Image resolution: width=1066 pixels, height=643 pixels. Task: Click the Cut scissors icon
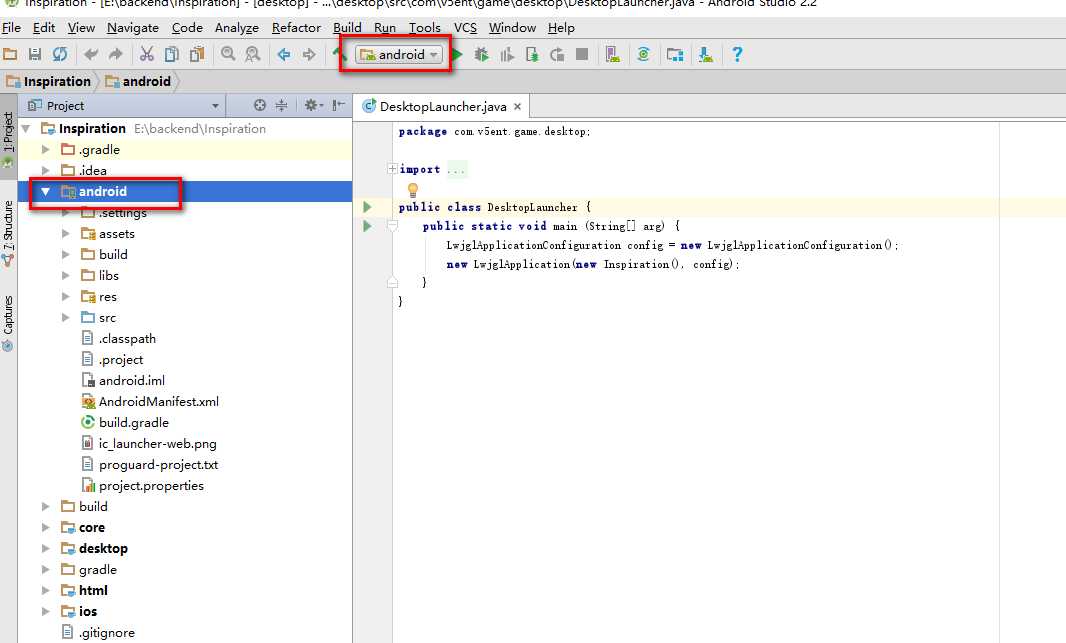pos(147,55)
